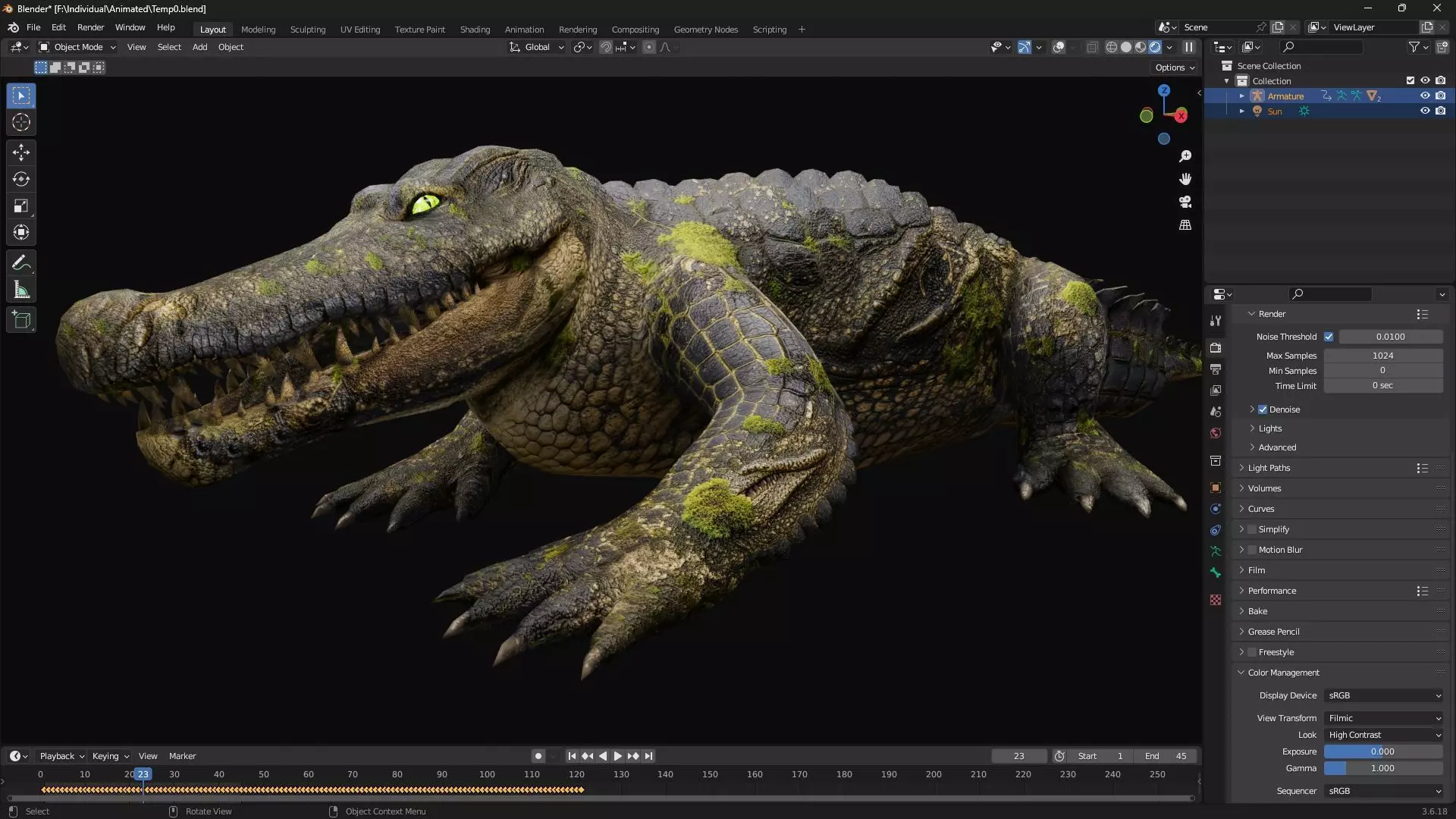Switch to the Shading workspace tab
Viewport: 1456px width, 819px height.
pos(475,30)
